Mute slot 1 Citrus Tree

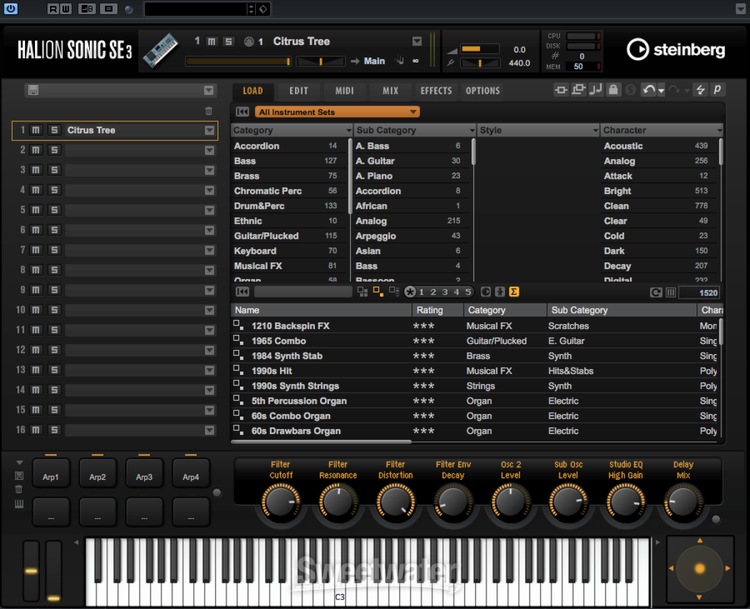[36, 130]
